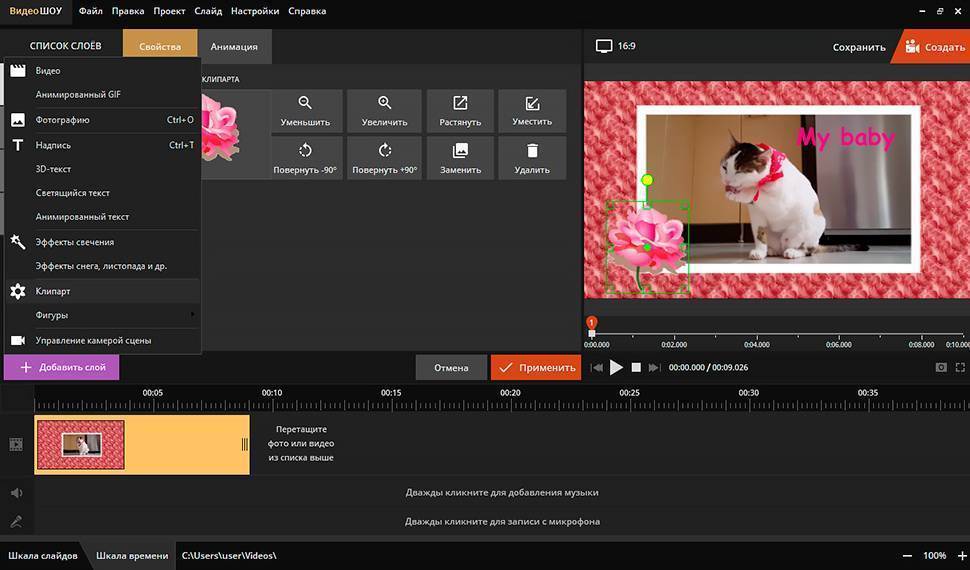
Task: Enter fullscreen preview mode
Action: tap(960, 368)
